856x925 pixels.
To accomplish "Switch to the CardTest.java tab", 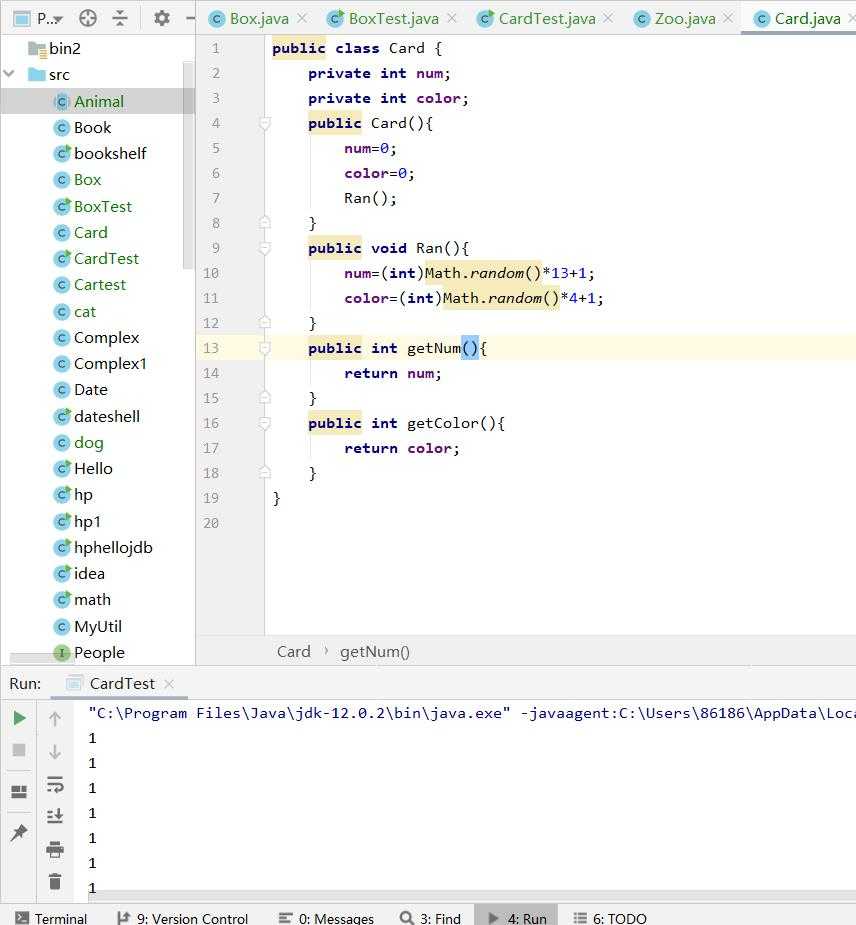I will [x=546, y=19].
